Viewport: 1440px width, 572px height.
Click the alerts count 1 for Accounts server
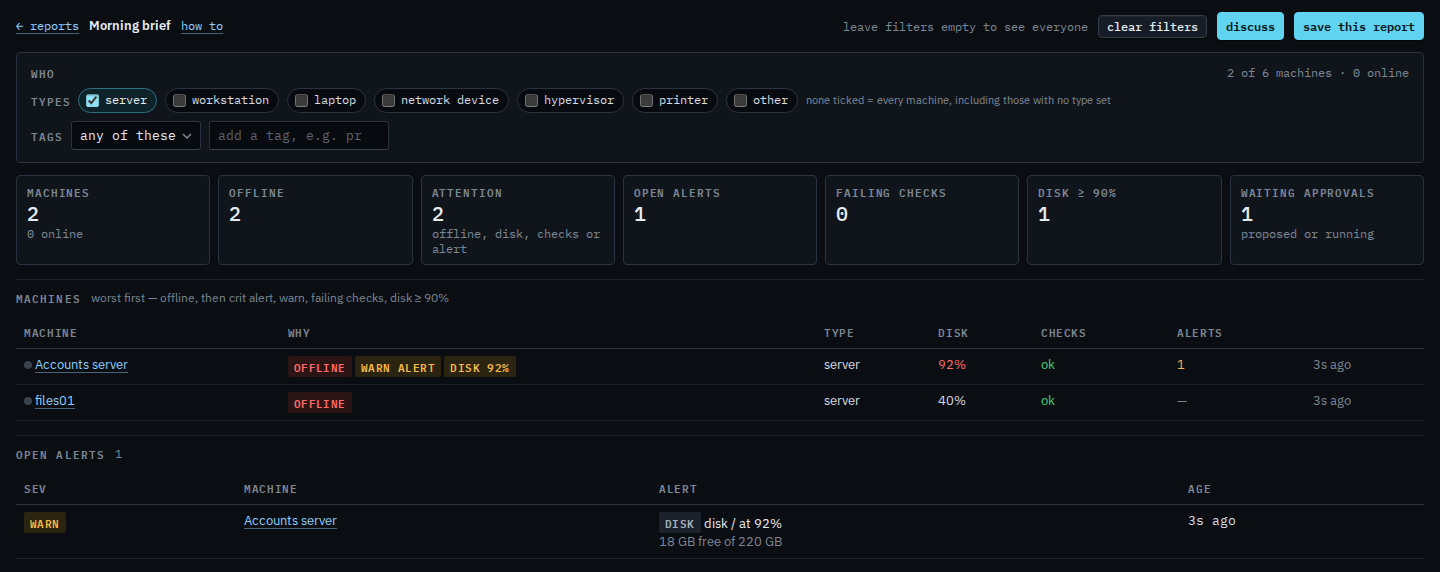tap(1180, 365)
